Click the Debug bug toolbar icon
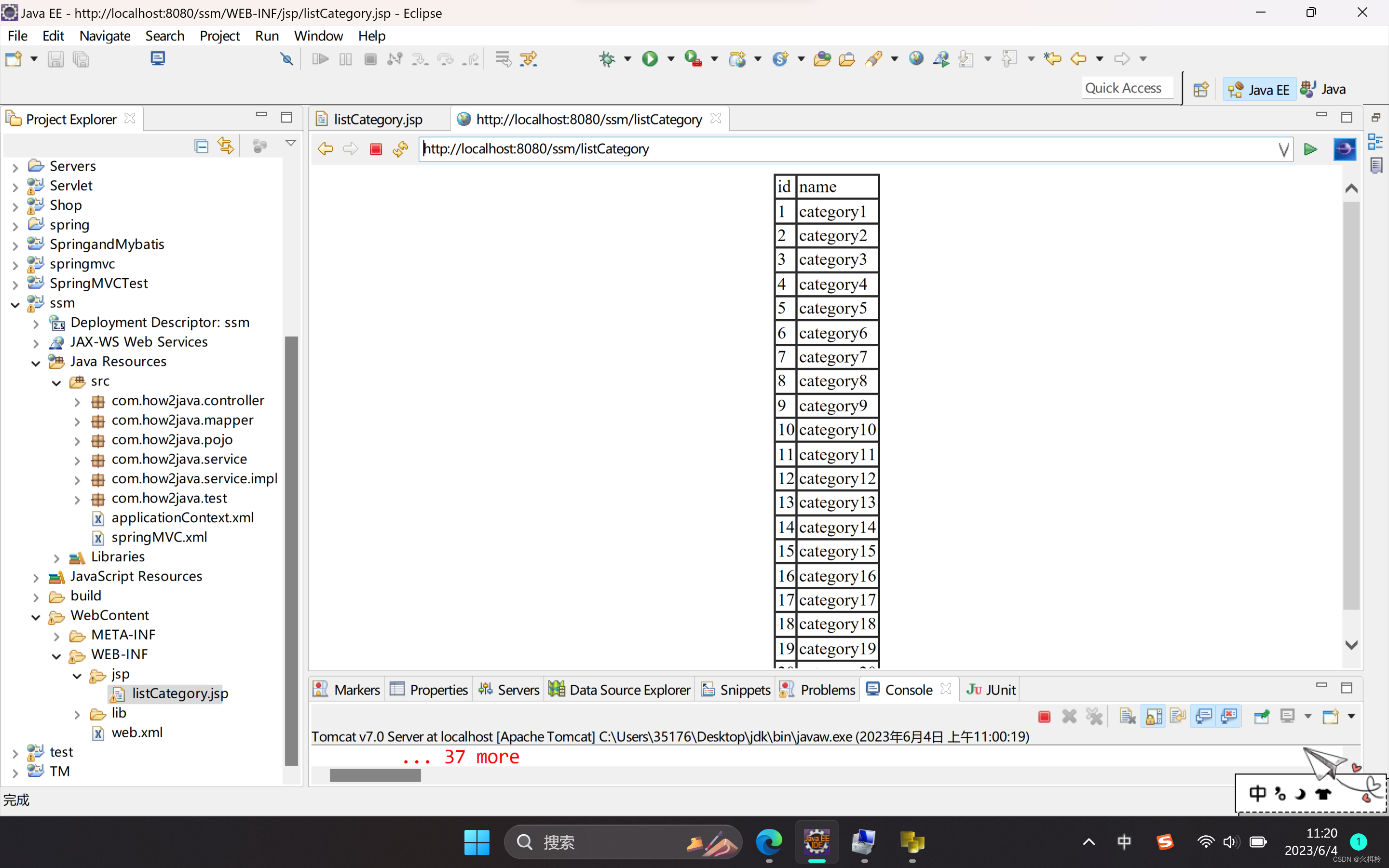The image size is (1389, 868). point(607,58)
